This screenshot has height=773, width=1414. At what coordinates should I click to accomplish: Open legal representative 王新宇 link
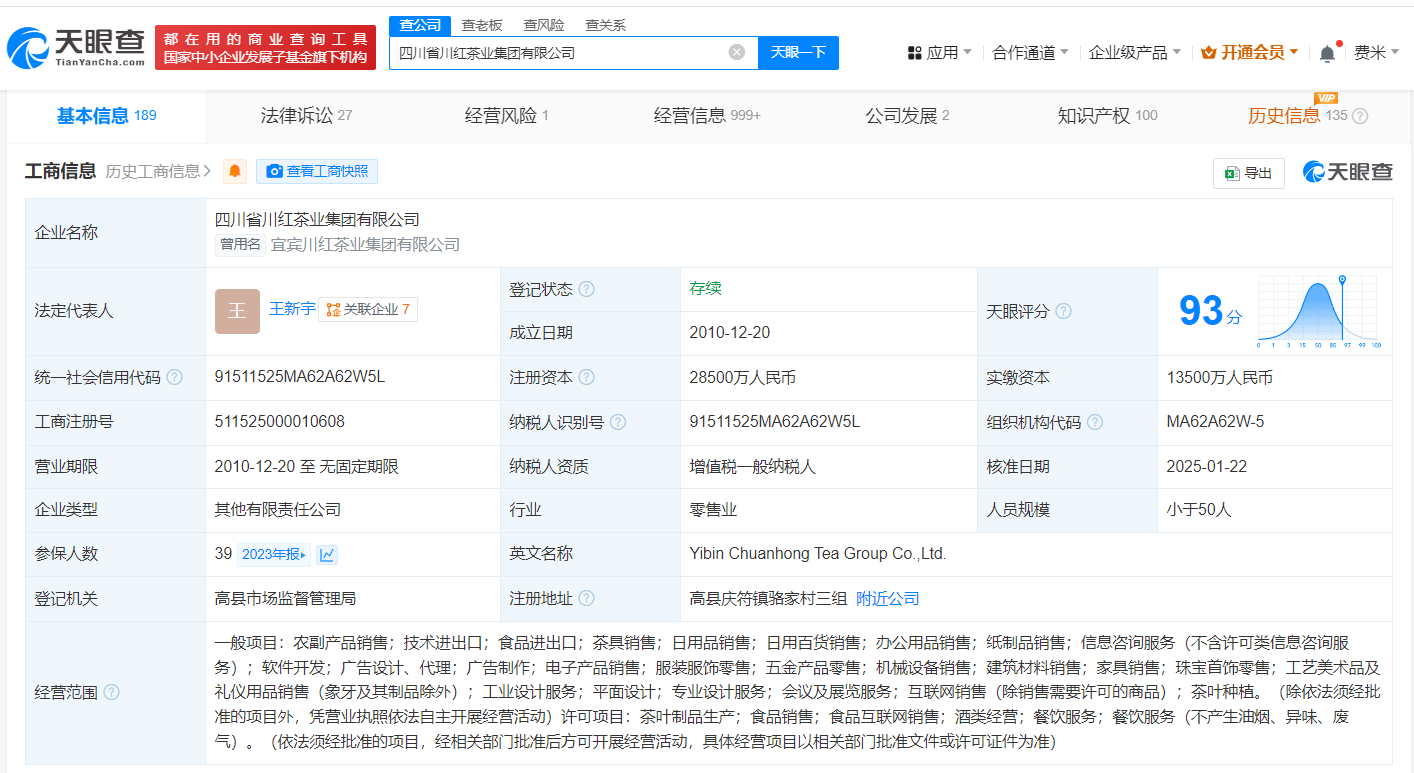[x=292, y=310]
